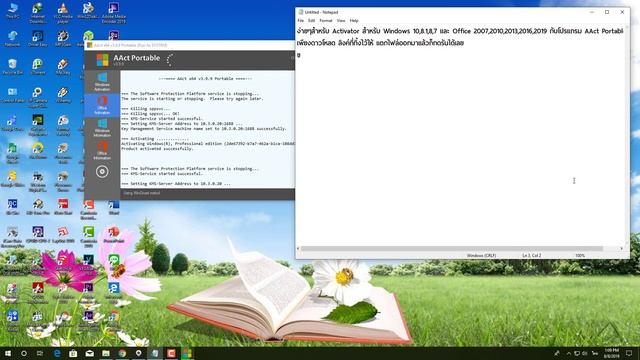The width and height of the screenshot is (640, 360).
Task: Open PowerPoint desktop icon
Action: [x=113, y=235]
